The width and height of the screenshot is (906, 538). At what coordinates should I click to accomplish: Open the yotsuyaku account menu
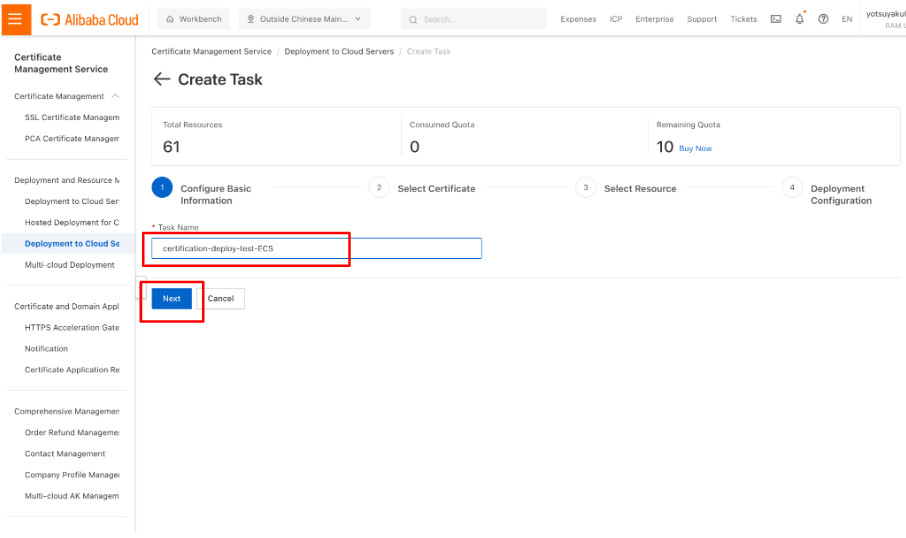(x=885, y=19)
